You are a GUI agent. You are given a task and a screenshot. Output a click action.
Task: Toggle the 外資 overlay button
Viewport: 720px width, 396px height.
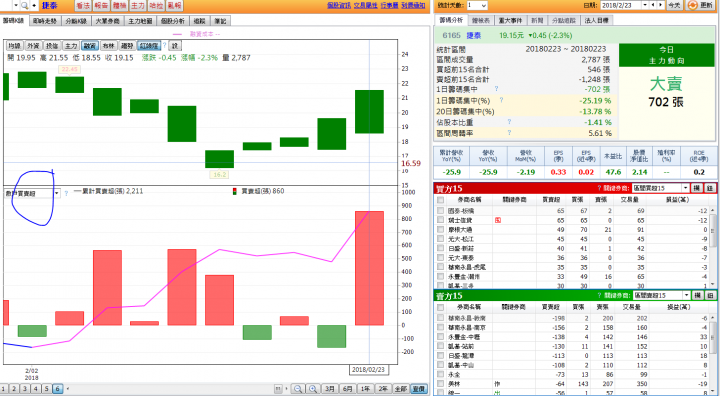[33, 45]
